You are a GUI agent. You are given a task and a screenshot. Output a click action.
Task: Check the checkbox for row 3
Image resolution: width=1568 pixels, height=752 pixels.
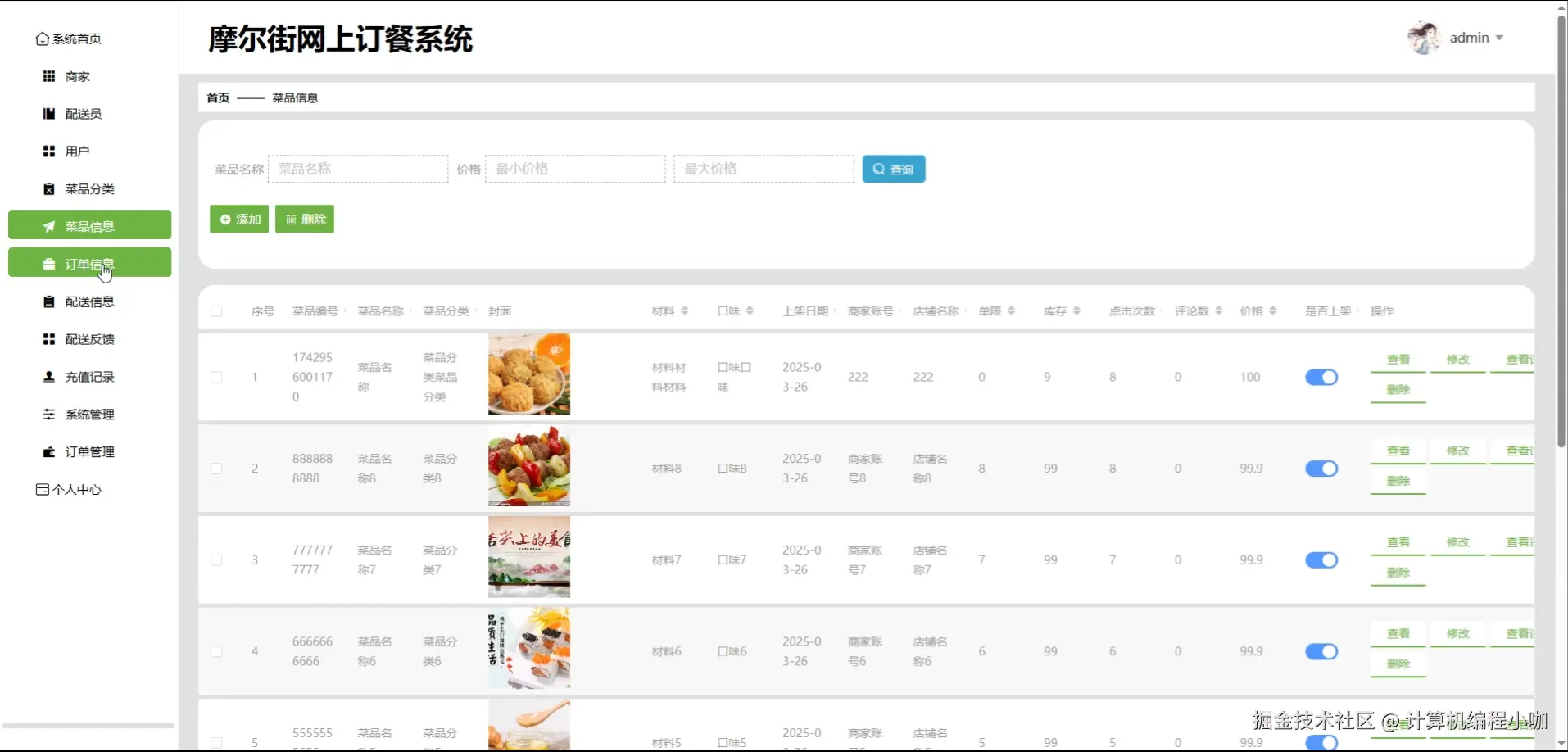(x=216, y=559)
